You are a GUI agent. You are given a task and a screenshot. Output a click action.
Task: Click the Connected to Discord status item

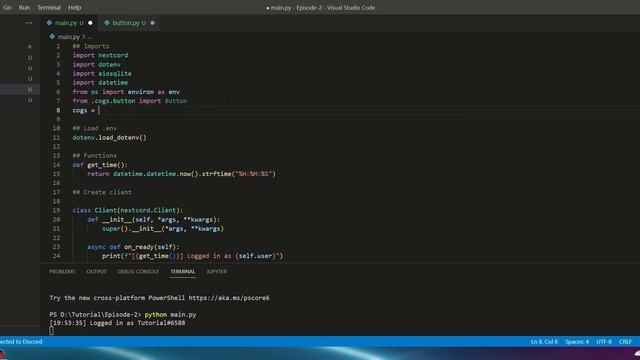pos(21,342)
